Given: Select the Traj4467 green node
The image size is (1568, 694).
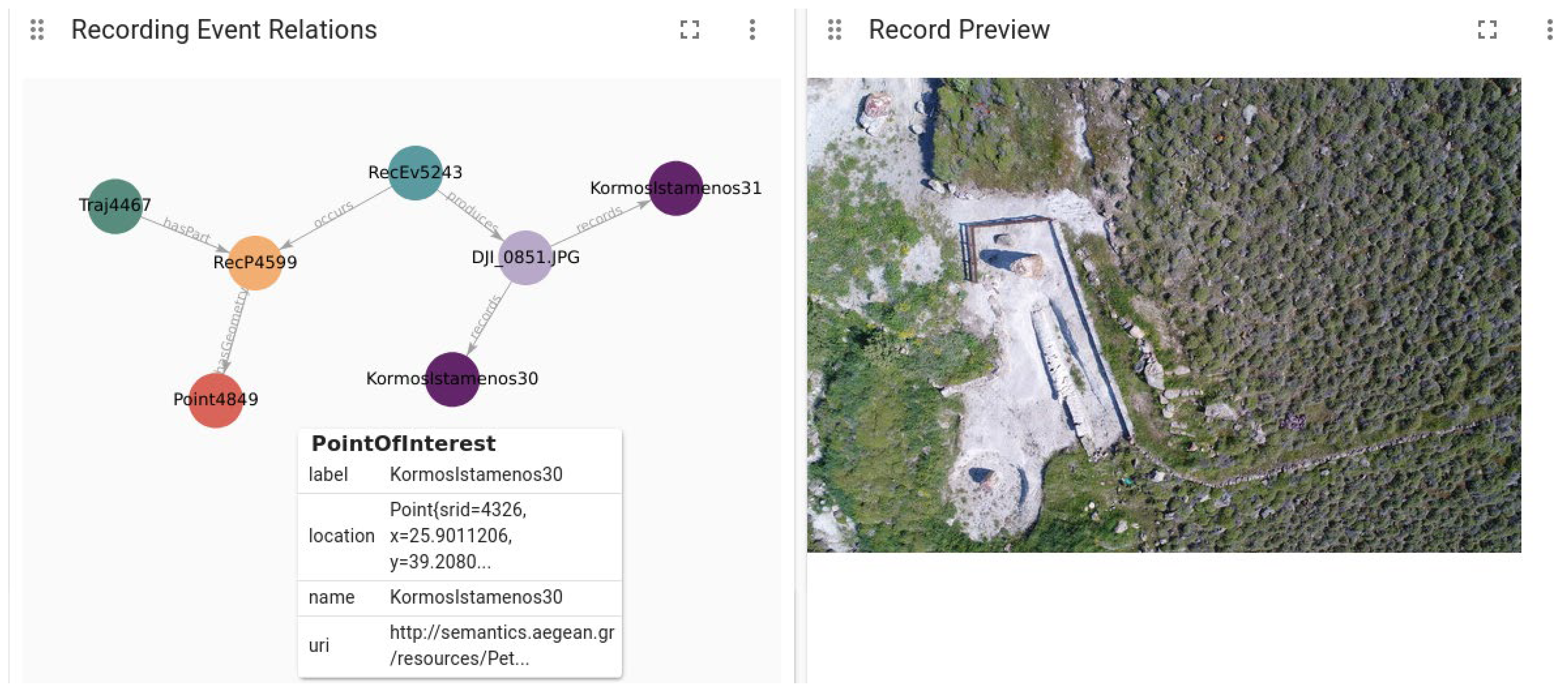Looking at the screenshot, I should point(115,206).
